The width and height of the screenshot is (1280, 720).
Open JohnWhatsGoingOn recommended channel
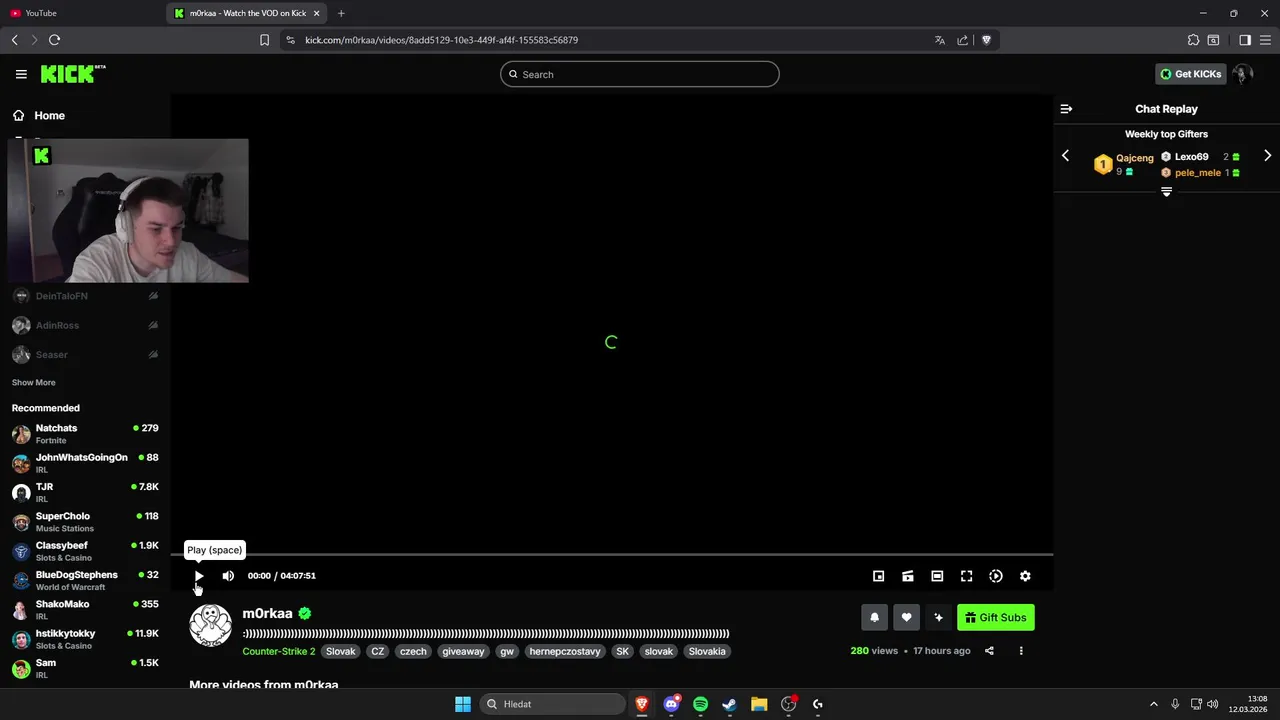click(85, 463)
